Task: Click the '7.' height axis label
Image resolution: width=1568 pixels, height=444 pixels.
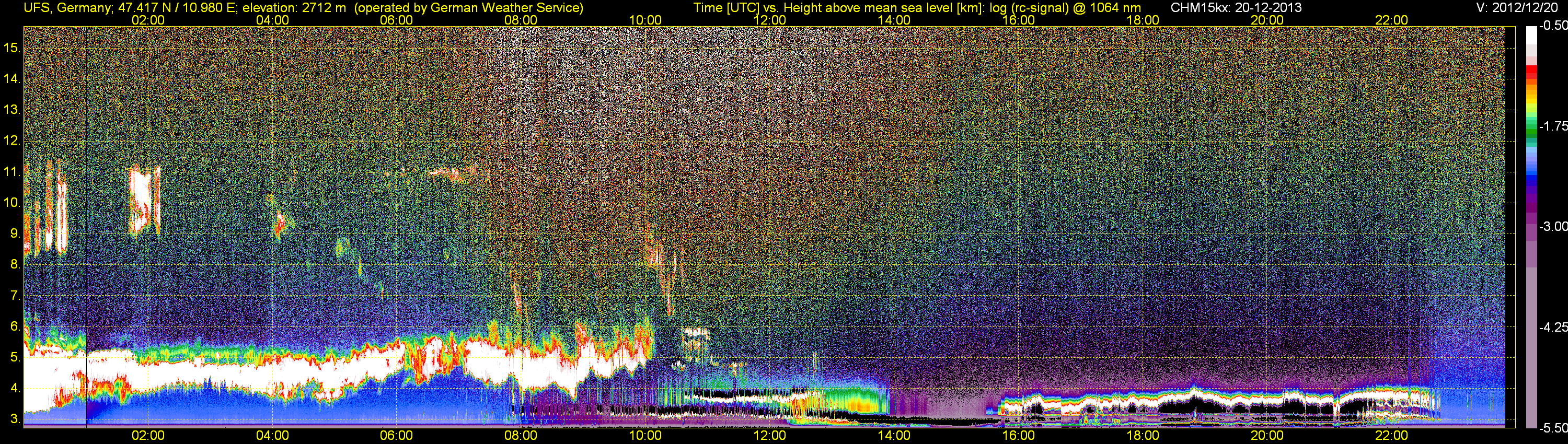Action: [x=15, y=296]
